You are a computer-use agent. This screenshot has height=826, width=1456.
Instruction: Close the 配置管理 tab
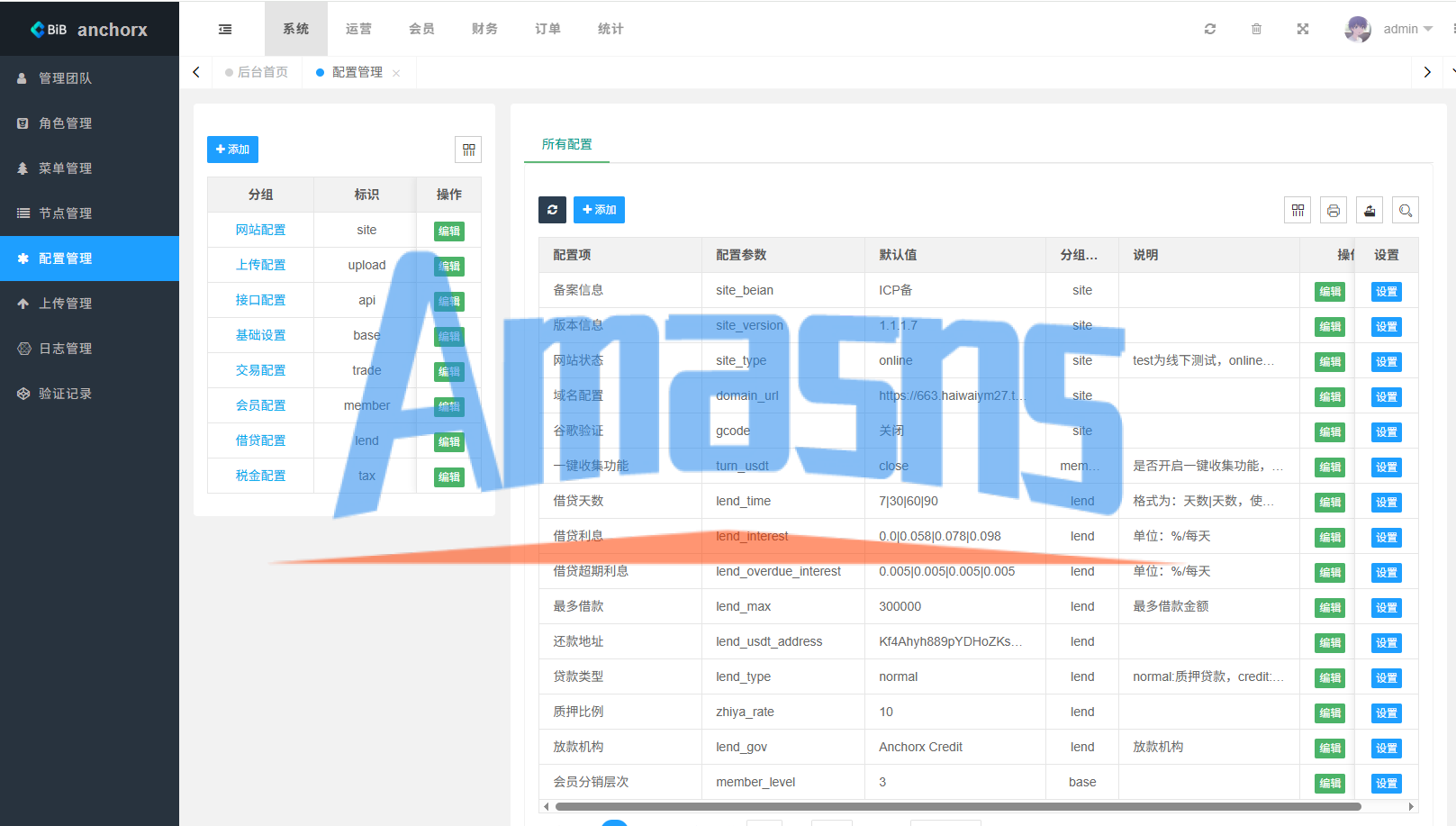coord(396,73)
